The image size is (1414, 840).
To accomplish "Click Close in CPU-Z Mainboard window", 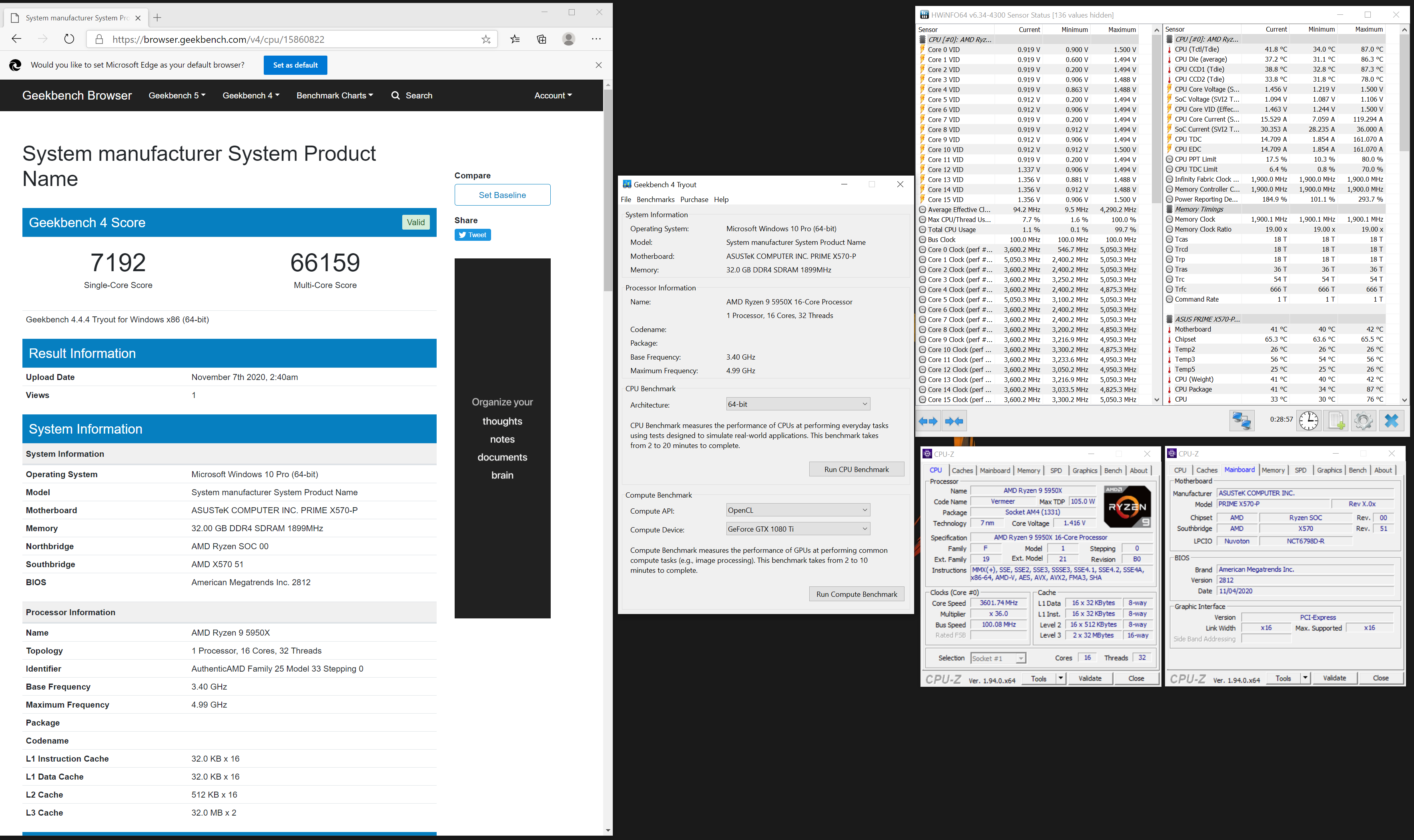I will coord(1380,678).
